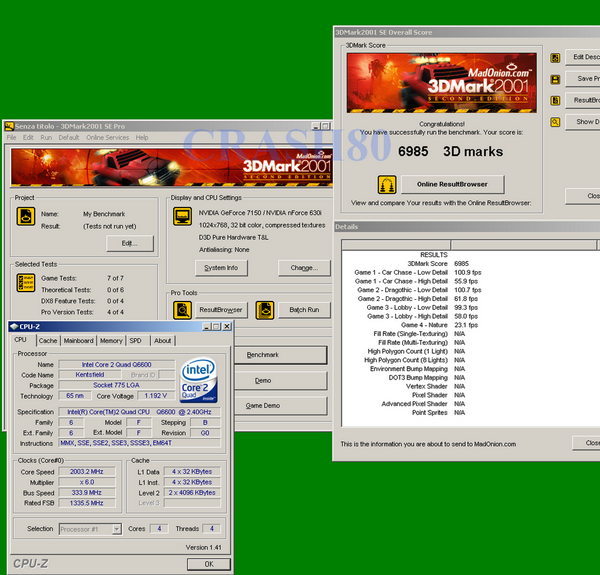Viewport: 600px width, 575px height.
Task: Click the Online ResultBrowser icon beside the button
Action: (x=387, y=185)
